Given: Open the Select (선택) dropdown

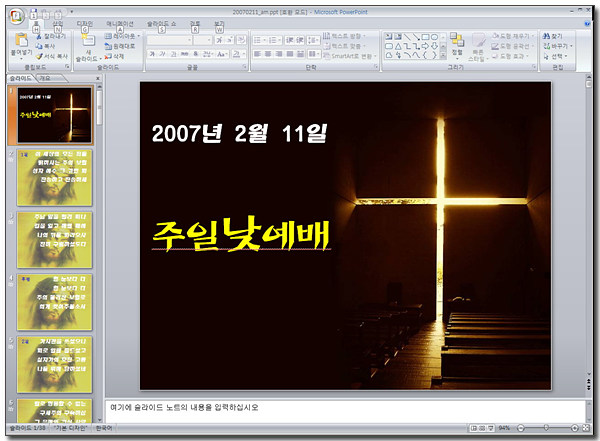Looking at the screenshot, I should [556, 56].
